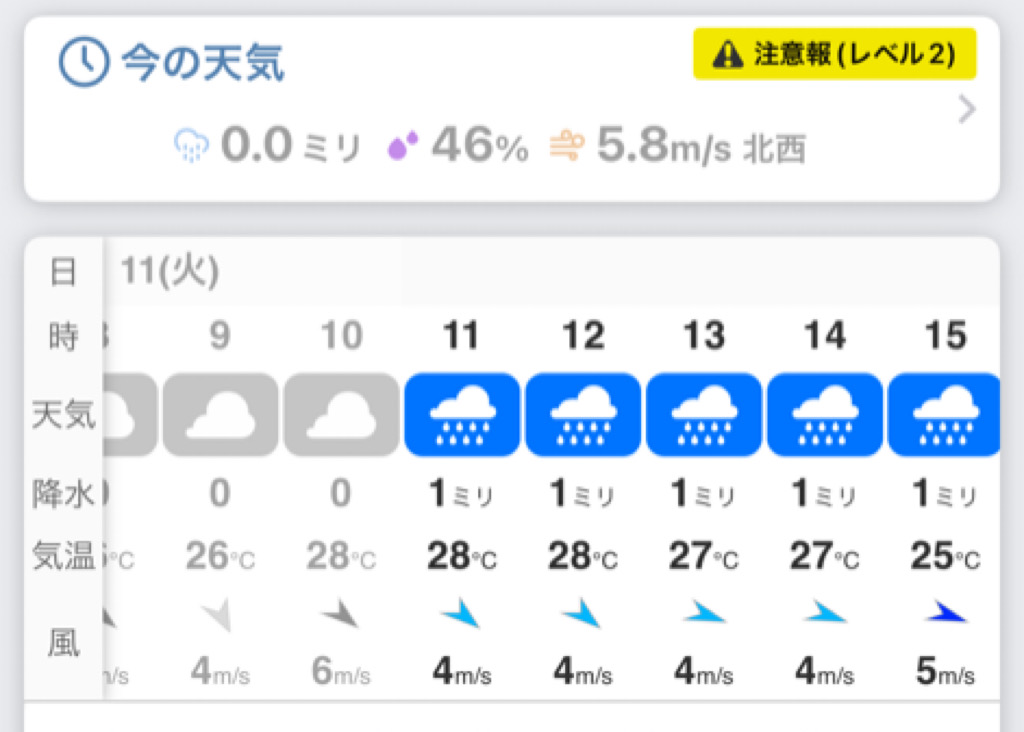Select the rainy weather icon for 15時
This screenshot has height=732, width=1024.
(x=944, y=415)
